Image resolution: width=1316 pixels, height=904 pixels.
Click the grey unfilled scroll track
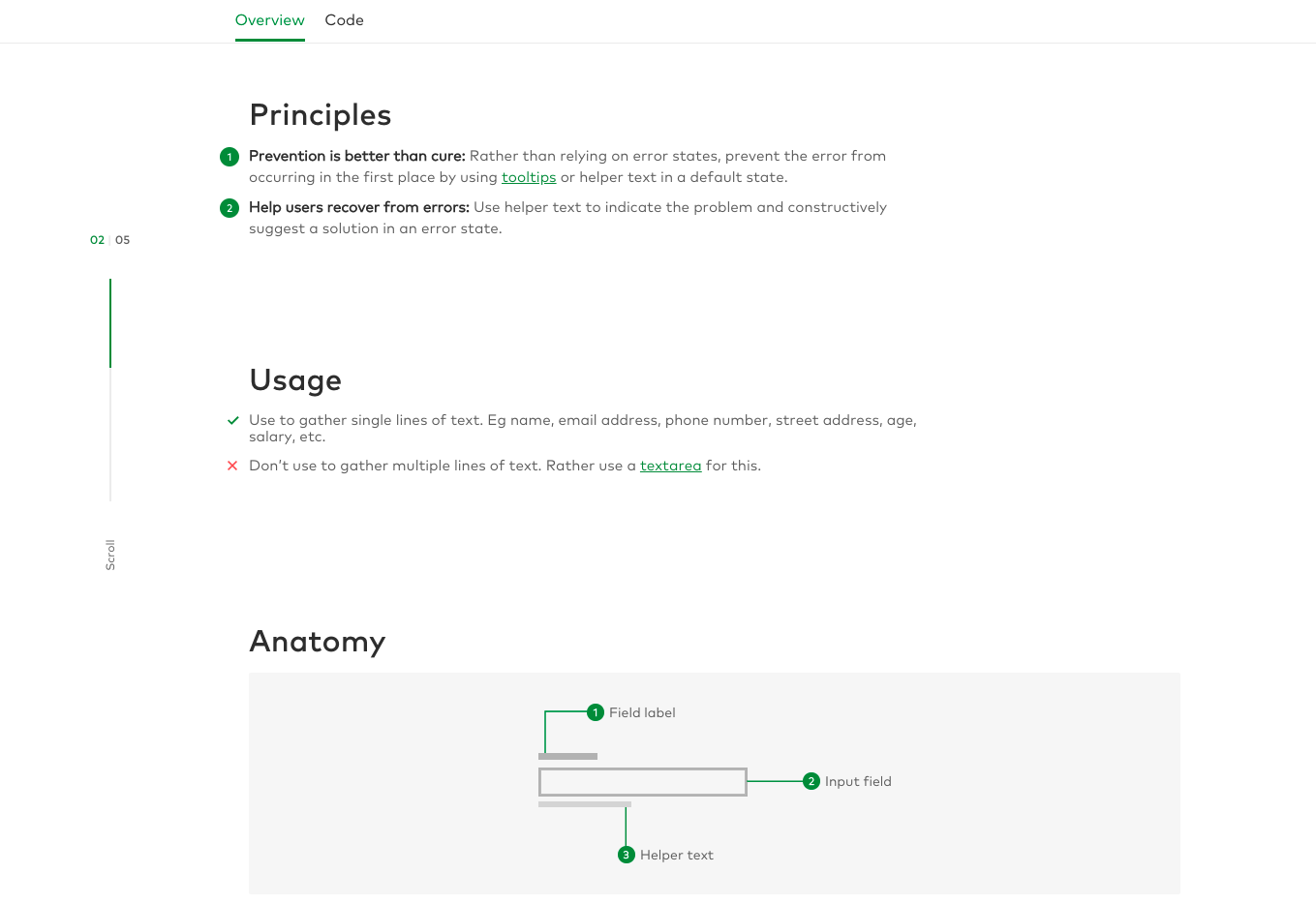[x=110, y=436]
